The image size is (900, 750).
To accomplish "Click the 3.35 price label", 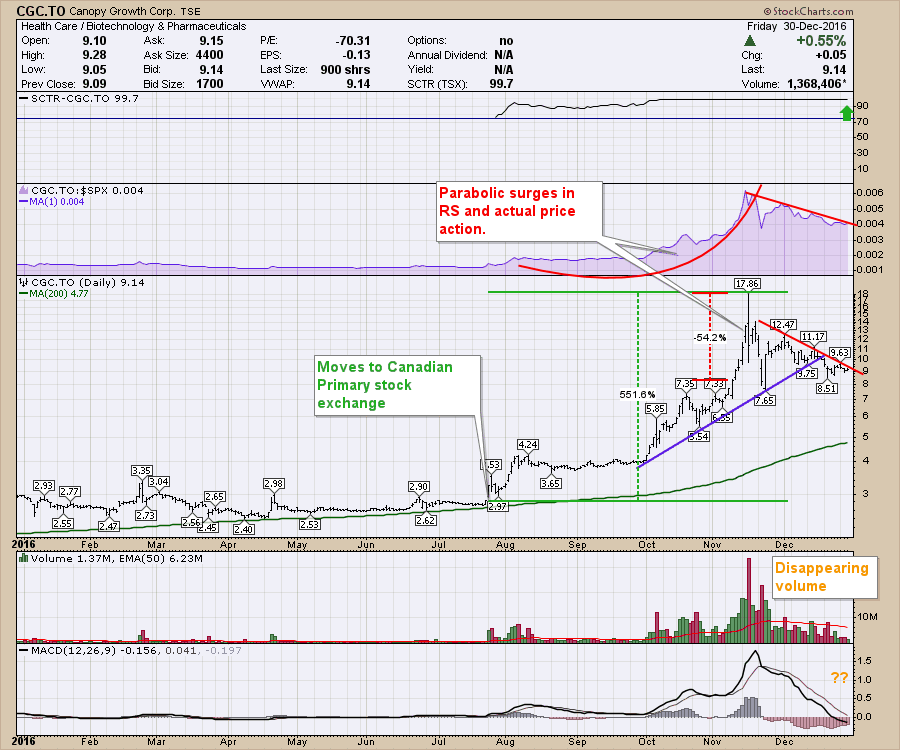I will (x=141, y=471).
